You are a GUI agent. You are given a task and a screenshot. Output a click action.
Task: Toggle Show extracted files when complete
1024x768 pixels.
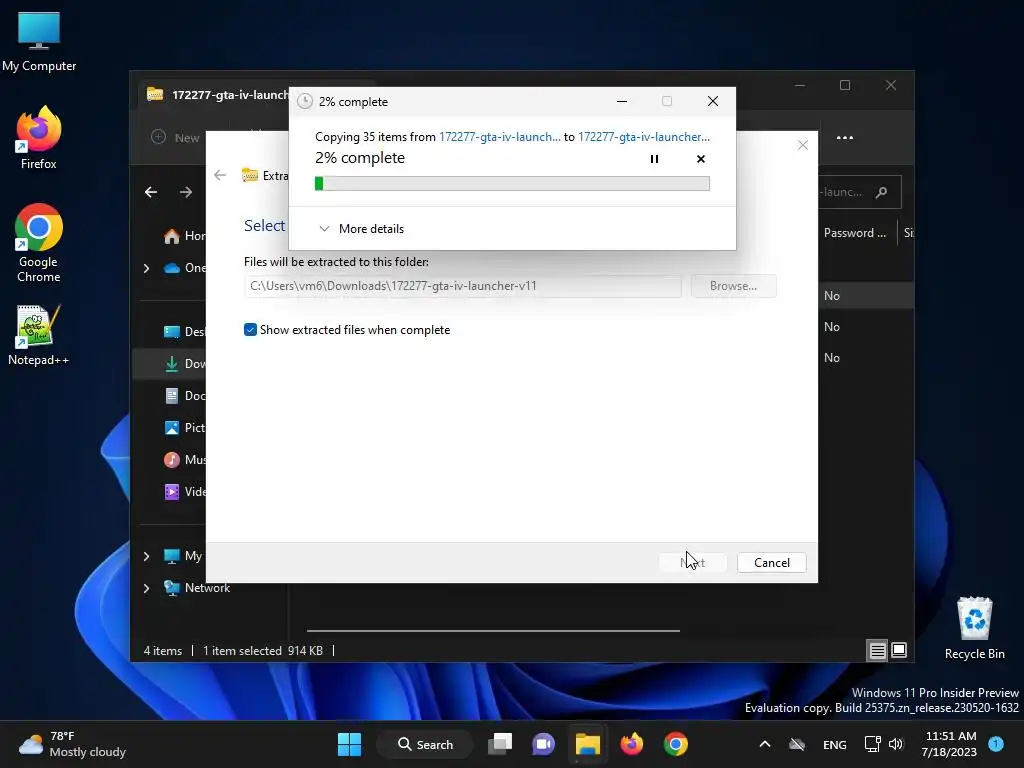pyautogui.click(x=250, y=330)
